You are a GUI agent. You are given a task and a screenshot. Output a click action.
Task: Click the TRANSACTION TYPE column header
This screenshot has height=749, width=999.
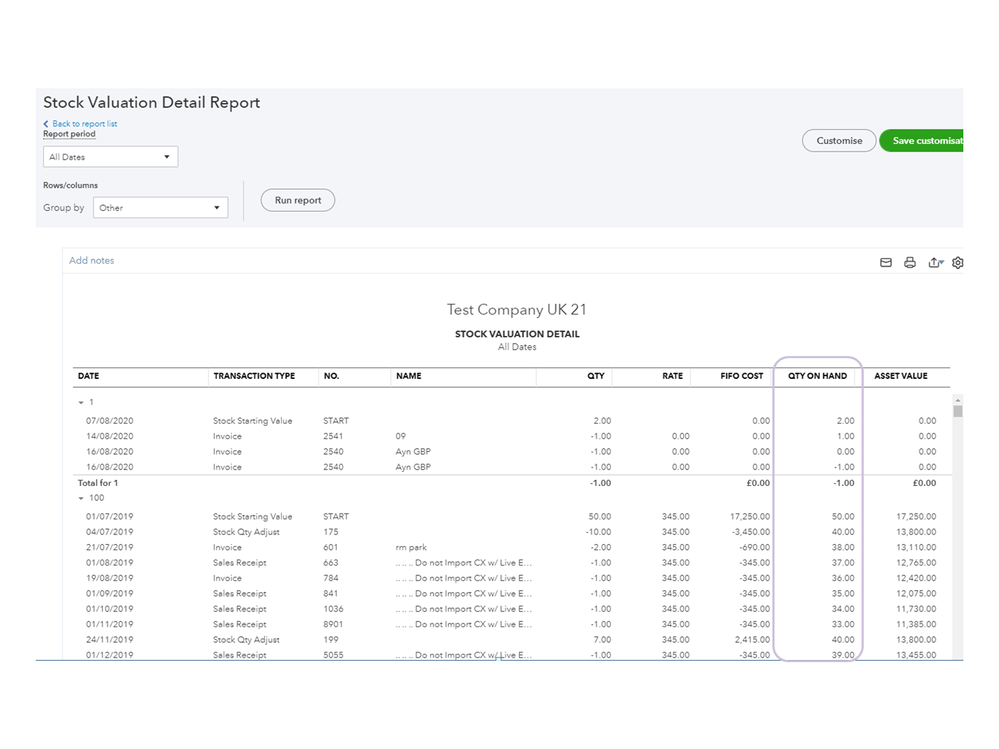(x=254, y=376)
